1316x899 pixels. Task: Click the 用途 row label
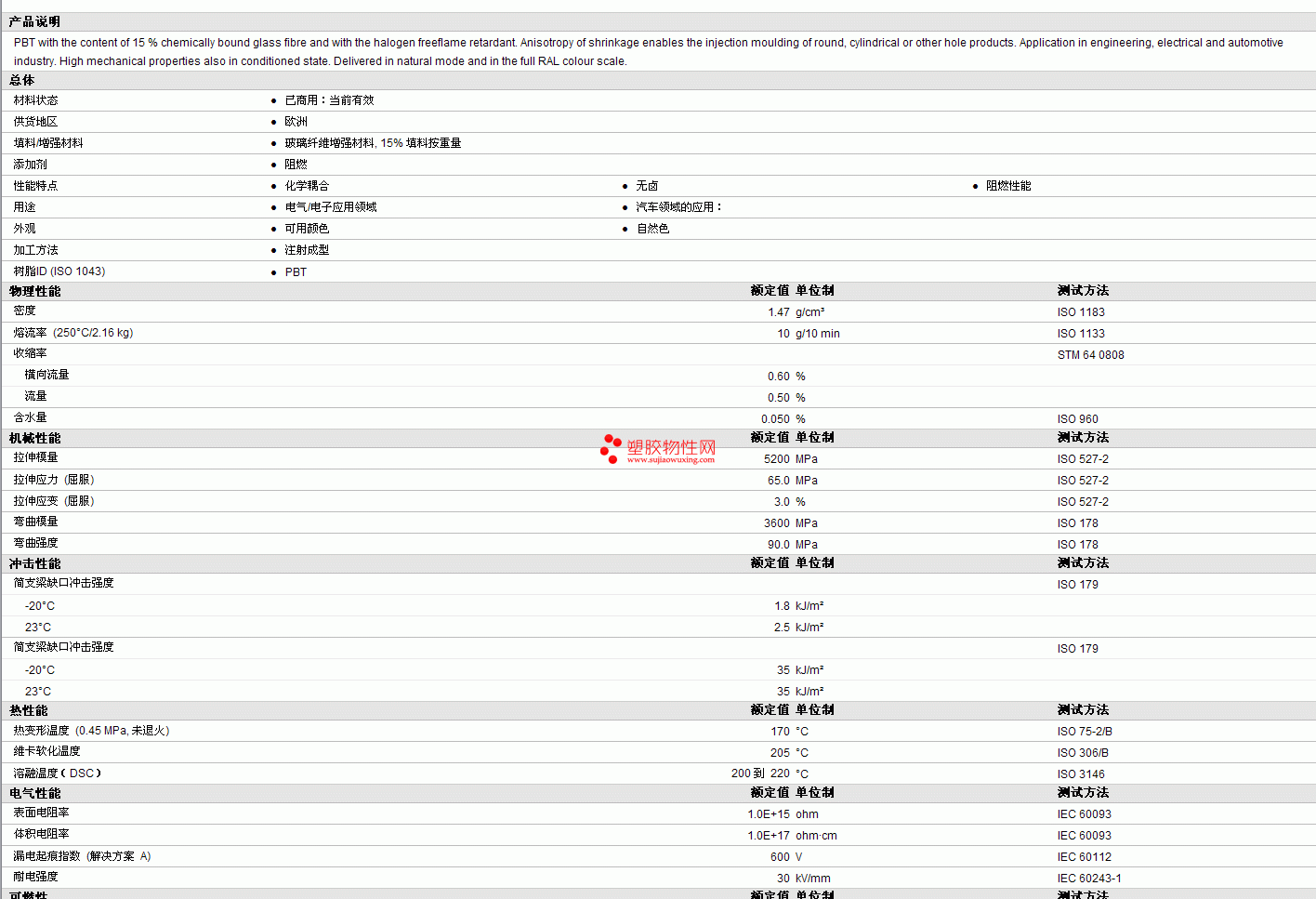tap(24, 207)
